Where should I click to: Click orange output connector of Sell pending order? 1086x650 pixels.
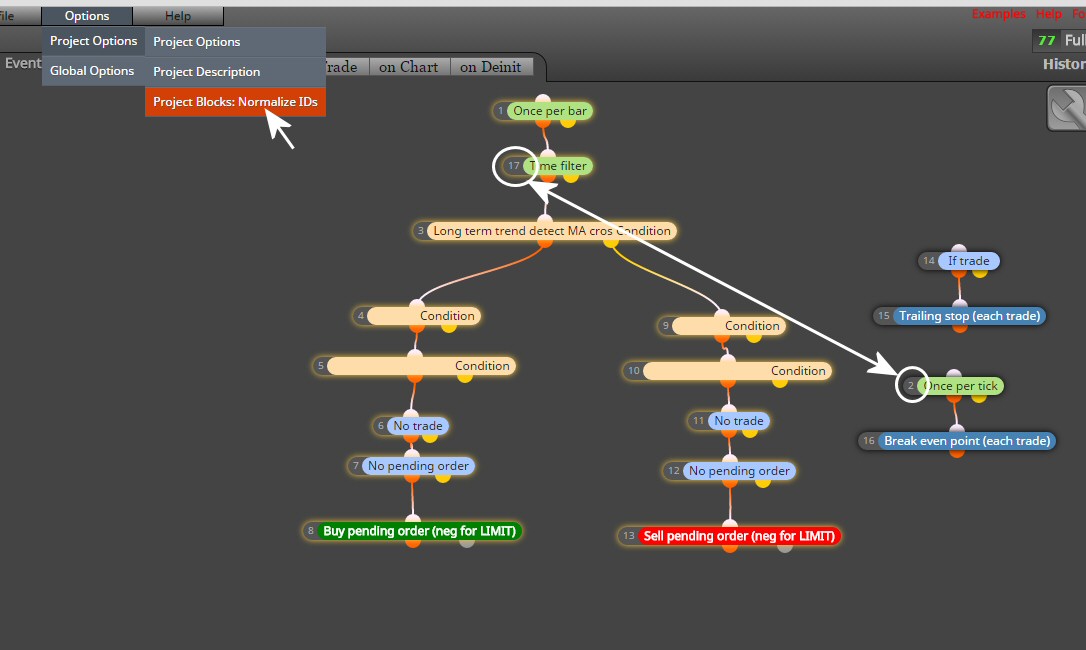tap(730, 547)
